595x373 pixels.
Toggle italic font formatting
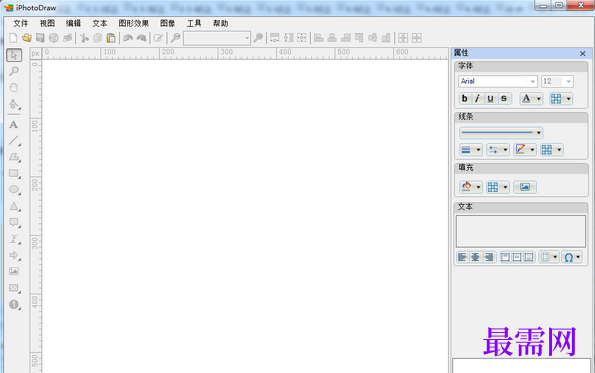click(477, 99)
